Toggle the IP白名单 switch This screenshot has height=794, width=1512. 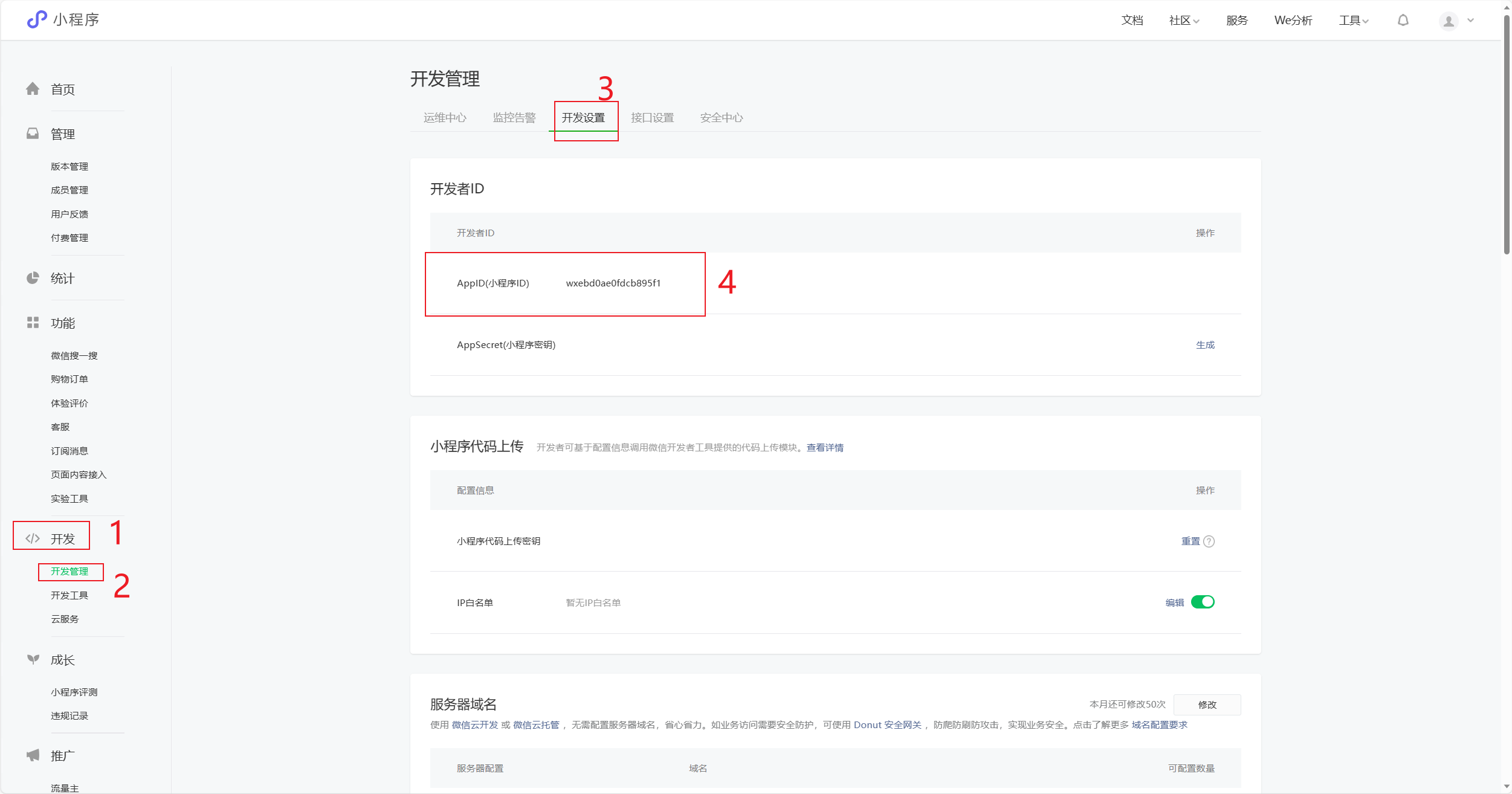click(1203, 602)
